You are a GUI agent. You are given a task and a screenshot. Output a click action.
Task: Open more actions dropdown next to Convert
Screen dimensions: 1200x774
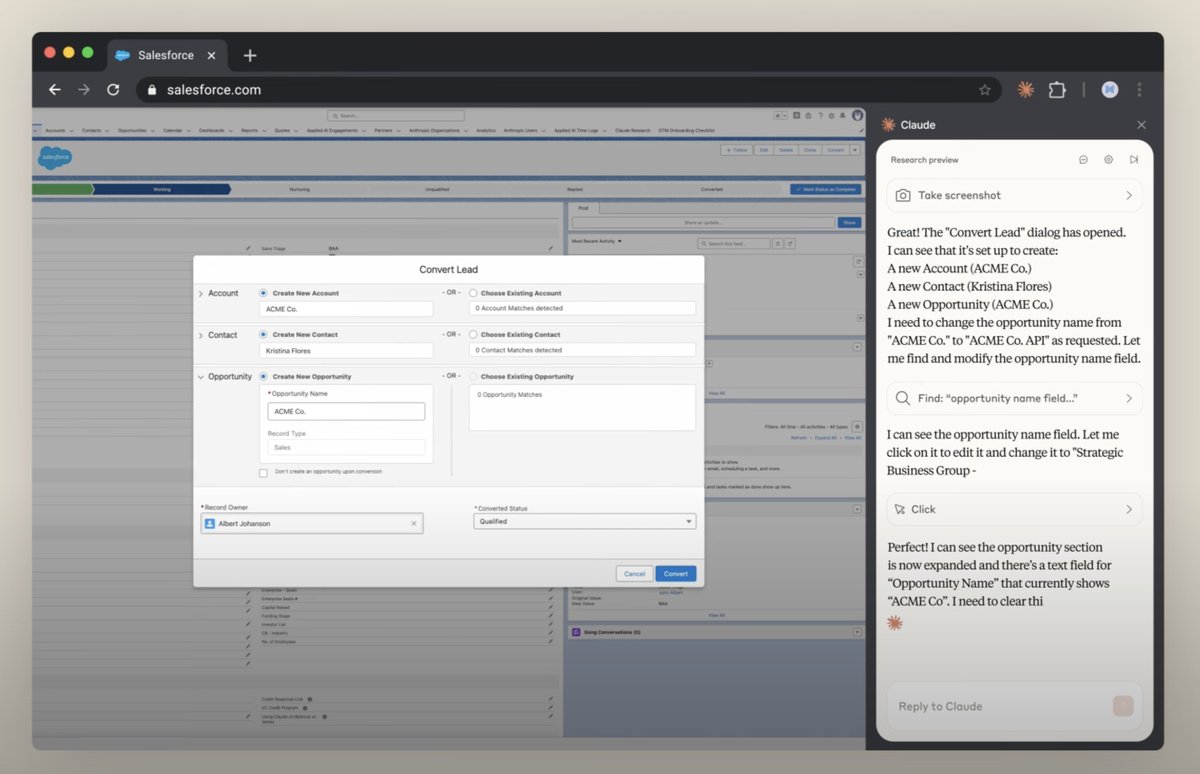coord(855,150)
